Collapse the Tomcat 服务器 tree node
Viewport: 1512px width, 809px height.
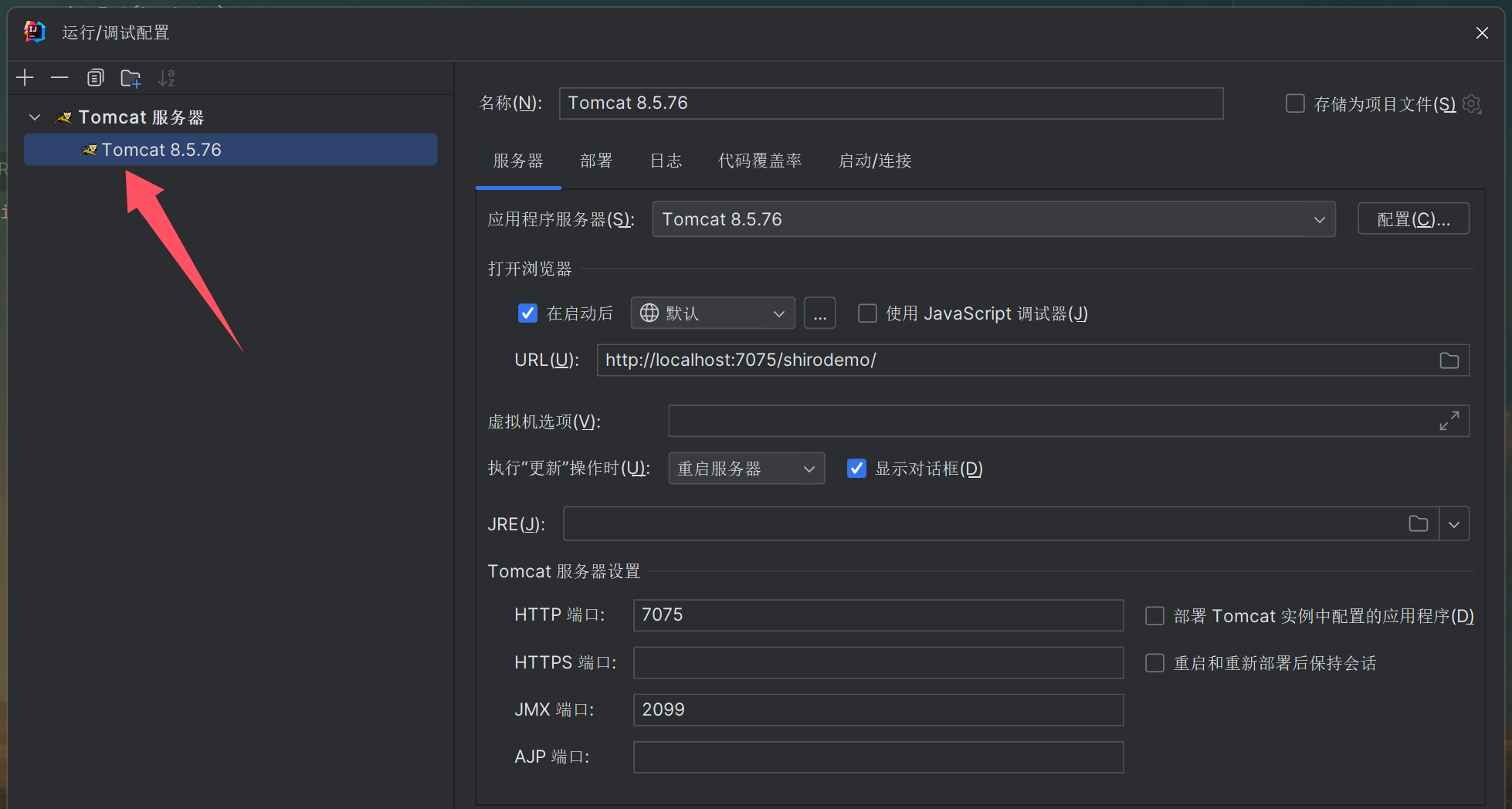pos(35,117)
